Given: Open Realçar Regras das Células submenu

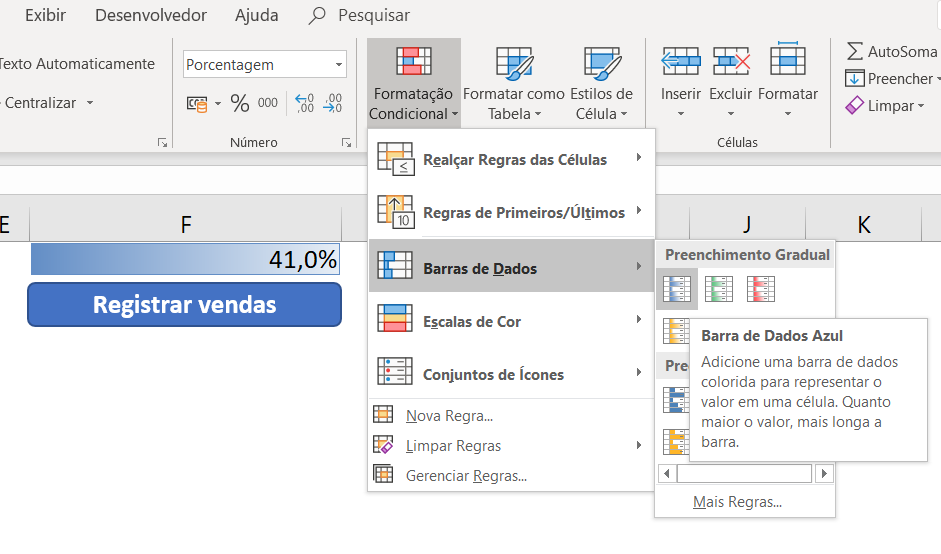Looking at the screenshot, I should coord(511,160).
